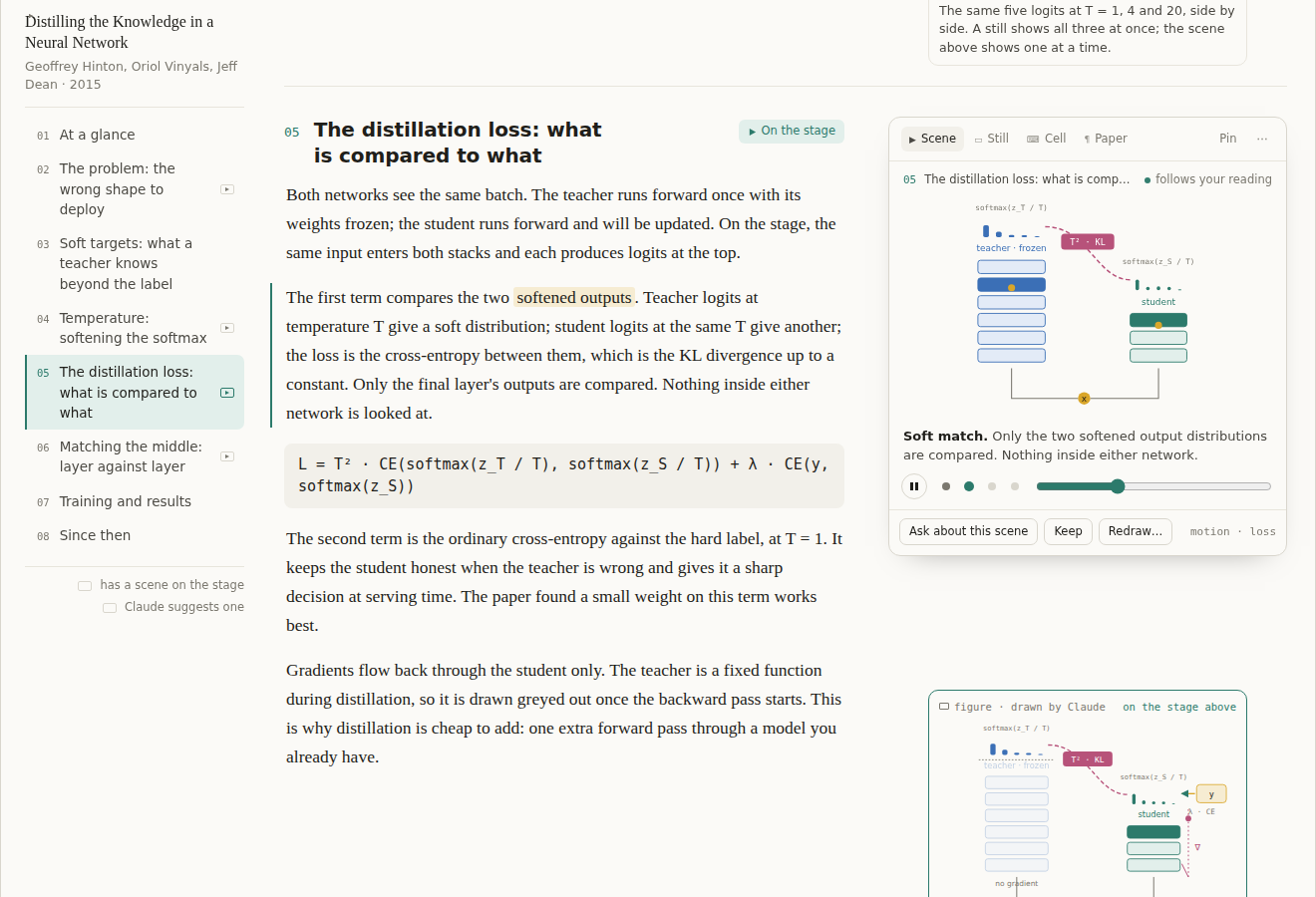
Task: Click the "Redraw…" button
Action: (1136, 531)
